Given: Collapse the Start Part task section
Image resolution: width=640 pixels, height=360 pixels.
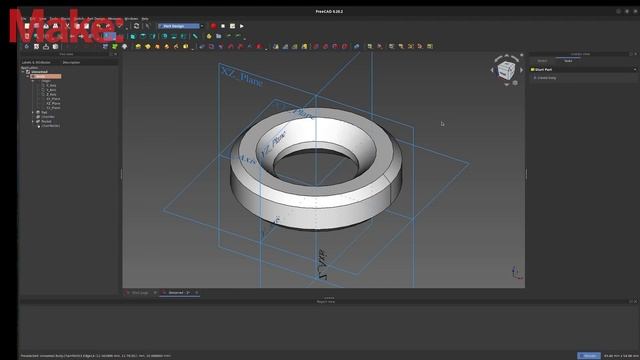Looking at the screenshot, I should (635, 70).
